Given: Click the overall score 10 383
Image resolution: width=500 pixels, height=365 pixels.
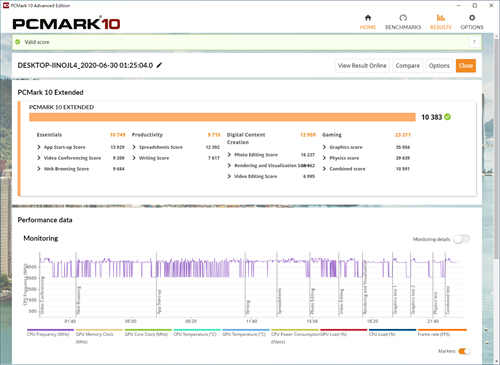Looking at the screenshot, I should coord(431,117).
